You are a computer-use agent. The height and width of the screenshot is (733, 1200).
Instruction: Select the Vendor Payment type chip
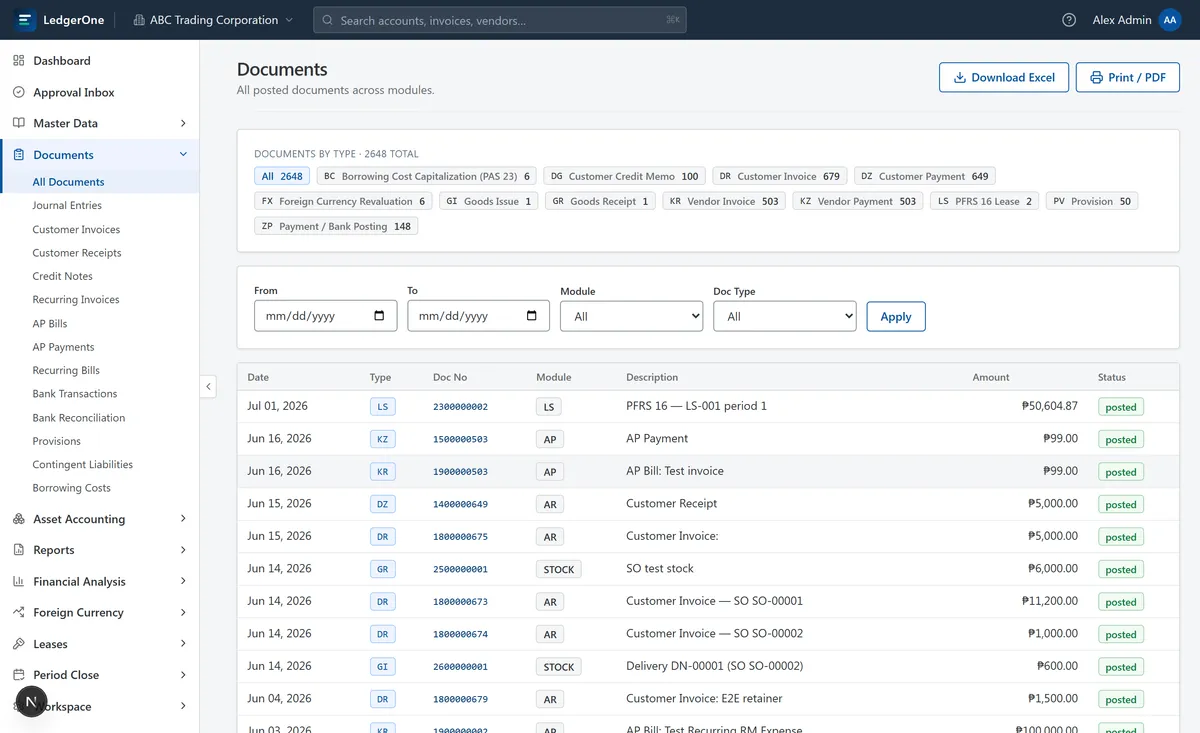click(858, 201)
